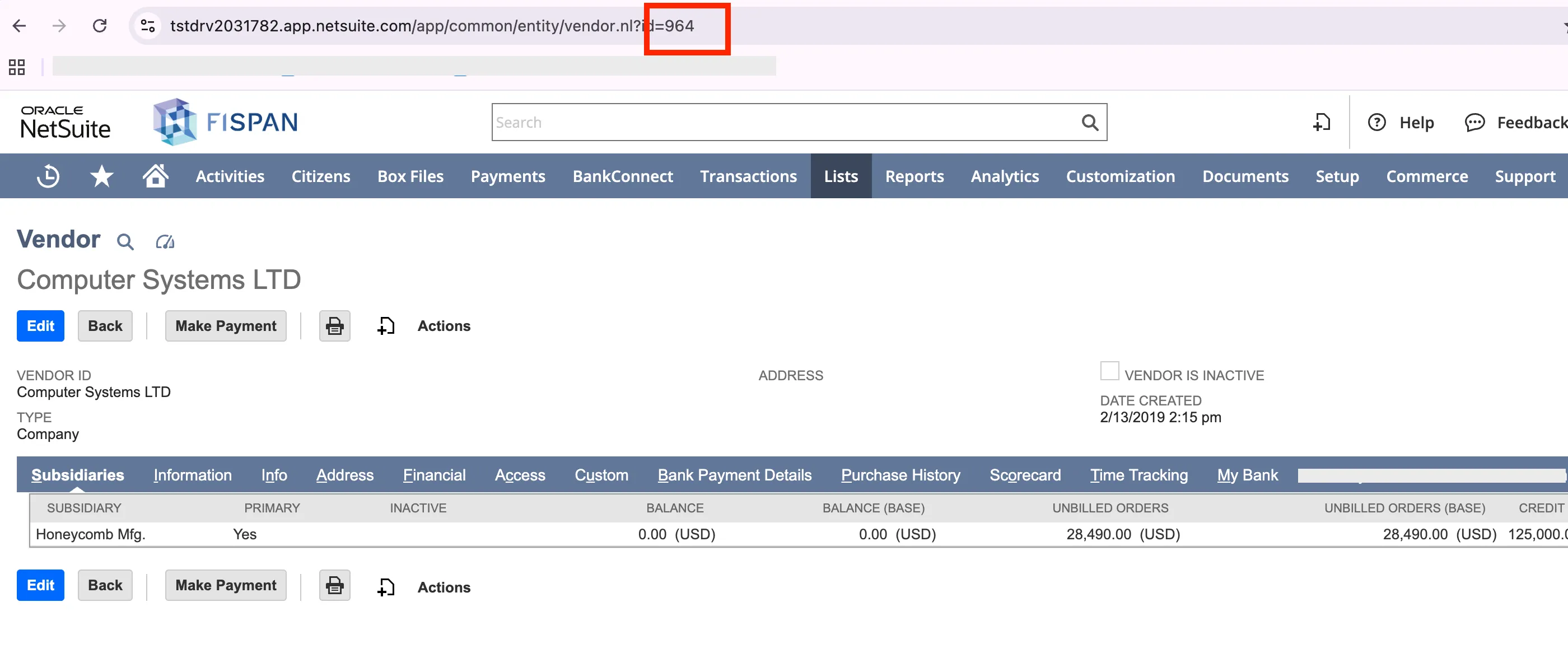Open Help with the question mark icon
The image size is (1568, 672).
(1376, 122)
